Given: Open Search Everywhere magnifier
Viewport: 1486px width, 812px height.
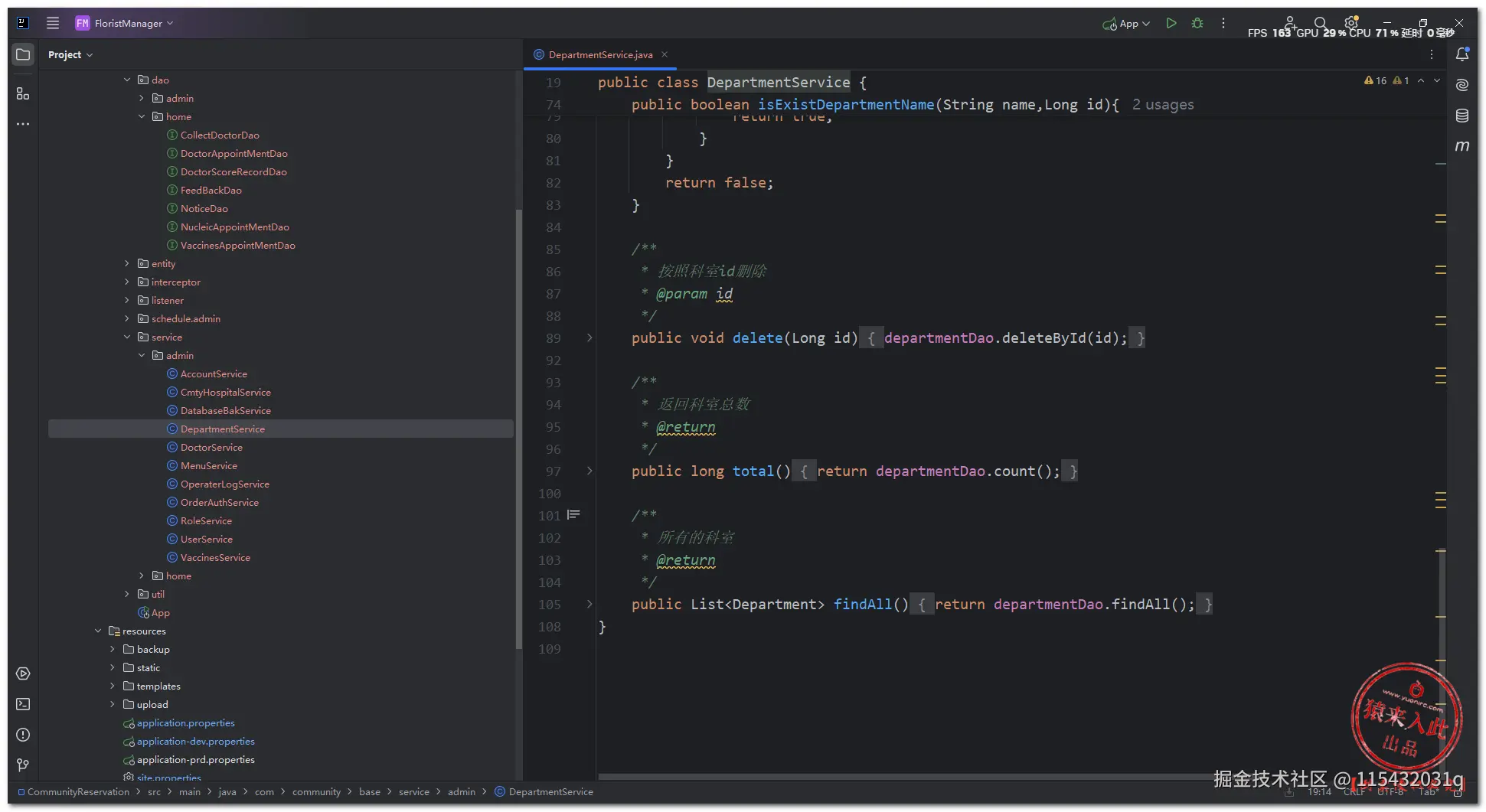Looking at the screenshot, I should click(x=1320, y=23).
